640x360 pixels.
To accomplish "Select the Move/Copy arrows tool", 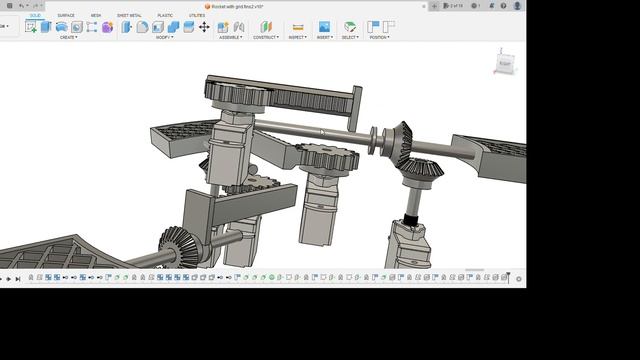I will (x=204, y=27).
